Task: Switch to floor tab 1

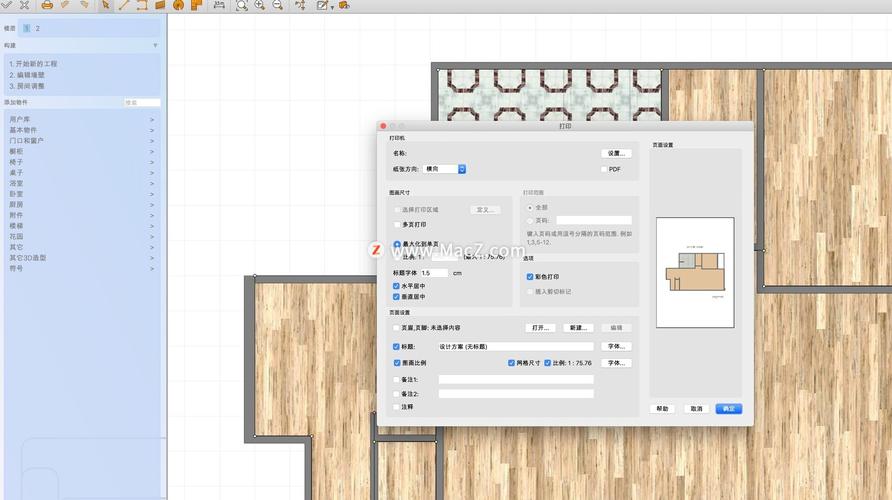Action: point(26,28)
